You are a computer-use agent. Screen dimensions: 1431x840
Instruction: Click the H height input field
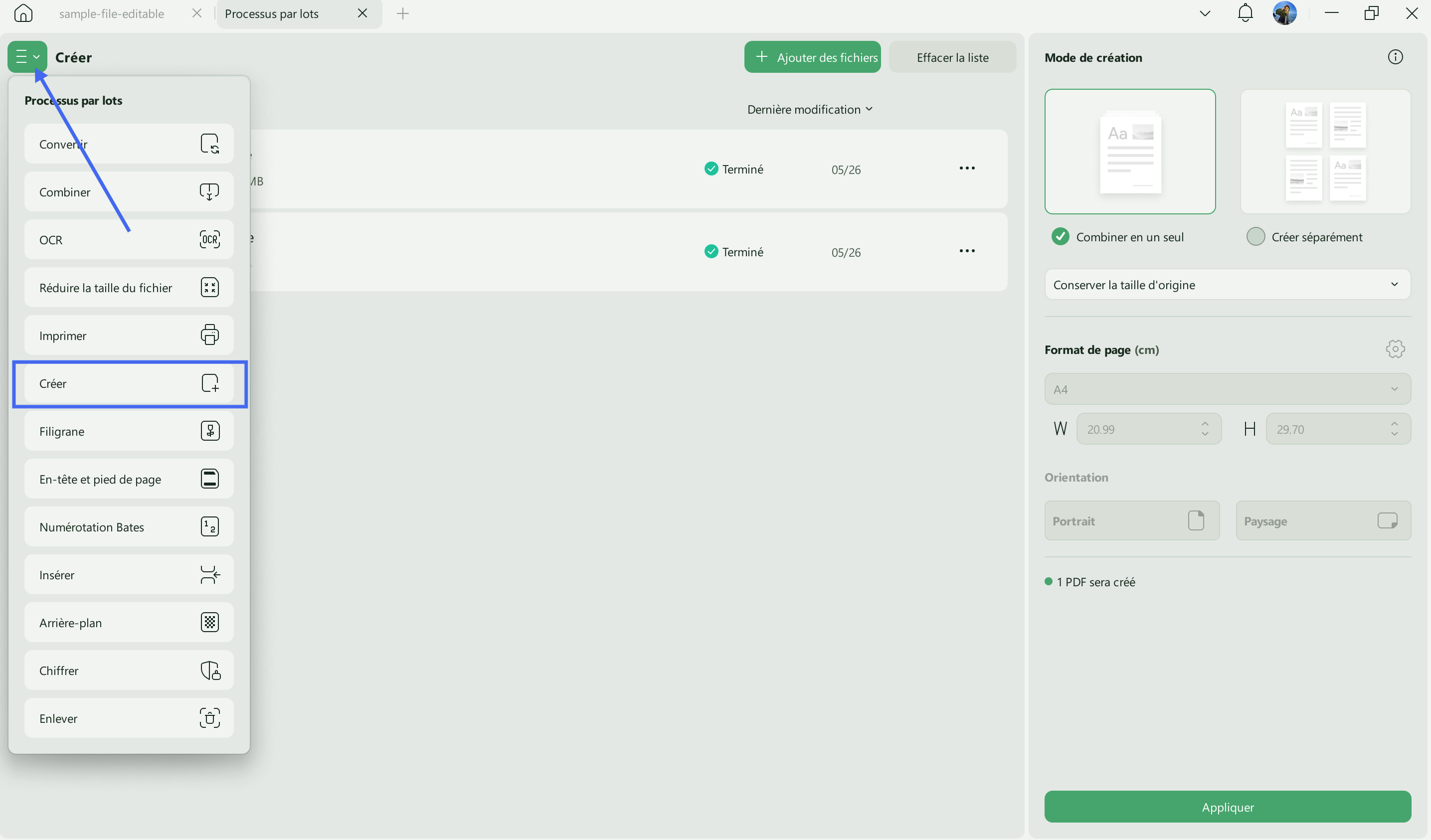1338,429
